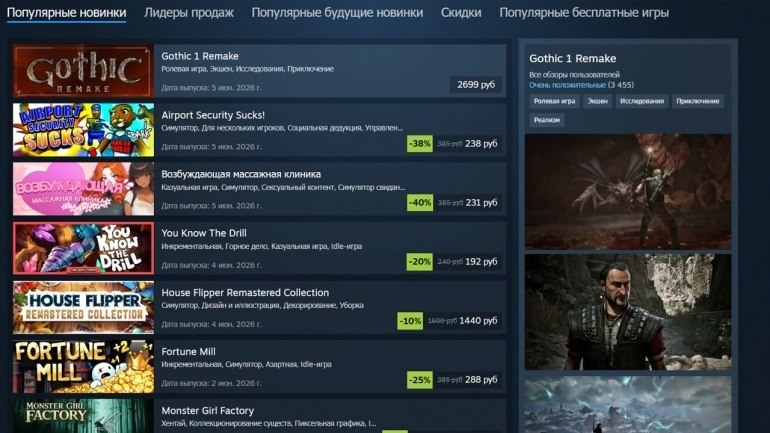Image resolution: width=770 pixels, height=433 pixels.
Task: Click House Flipper genre tags line
Action: [263, 305]
